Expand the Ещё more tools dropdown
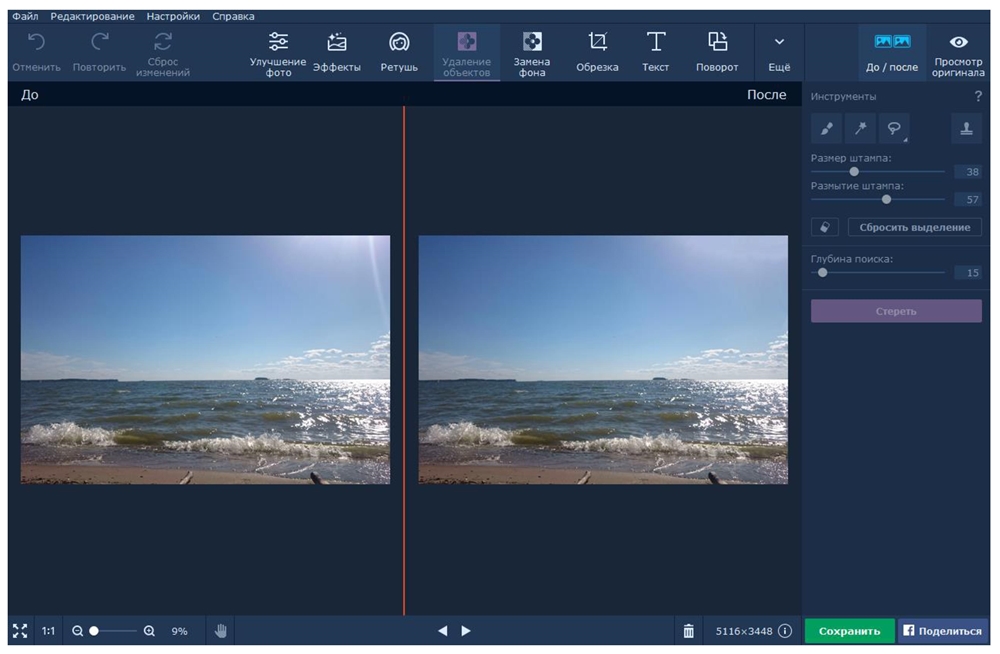This screenshot has height=654, width=1000. pyautogui.click(x=779, y=52)
